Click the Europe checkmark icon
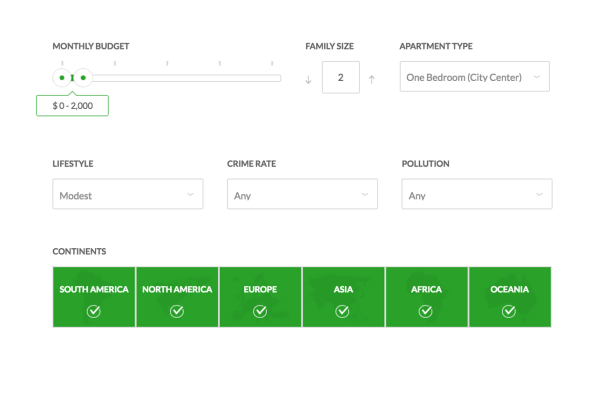Viewport: 596px width, 396px height. tap(260, 311)
